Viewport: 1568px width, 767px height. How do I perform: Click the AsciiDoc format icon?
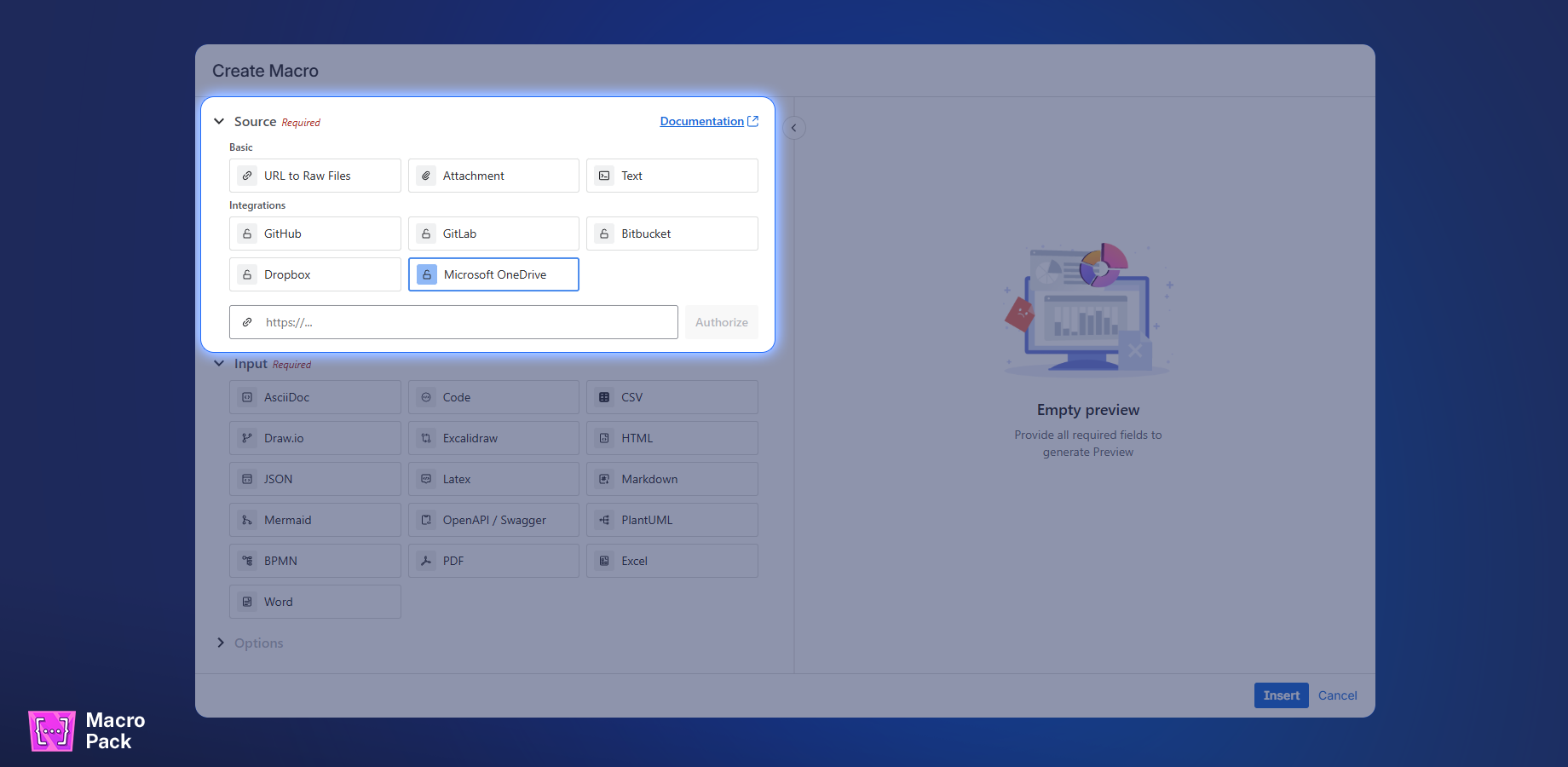[247, 397]
